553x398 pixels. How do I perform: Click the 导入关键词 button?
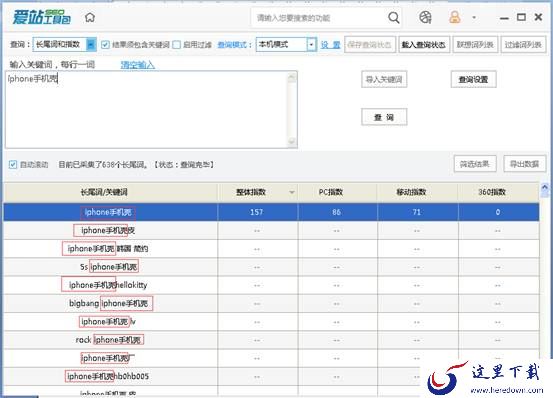384,79
